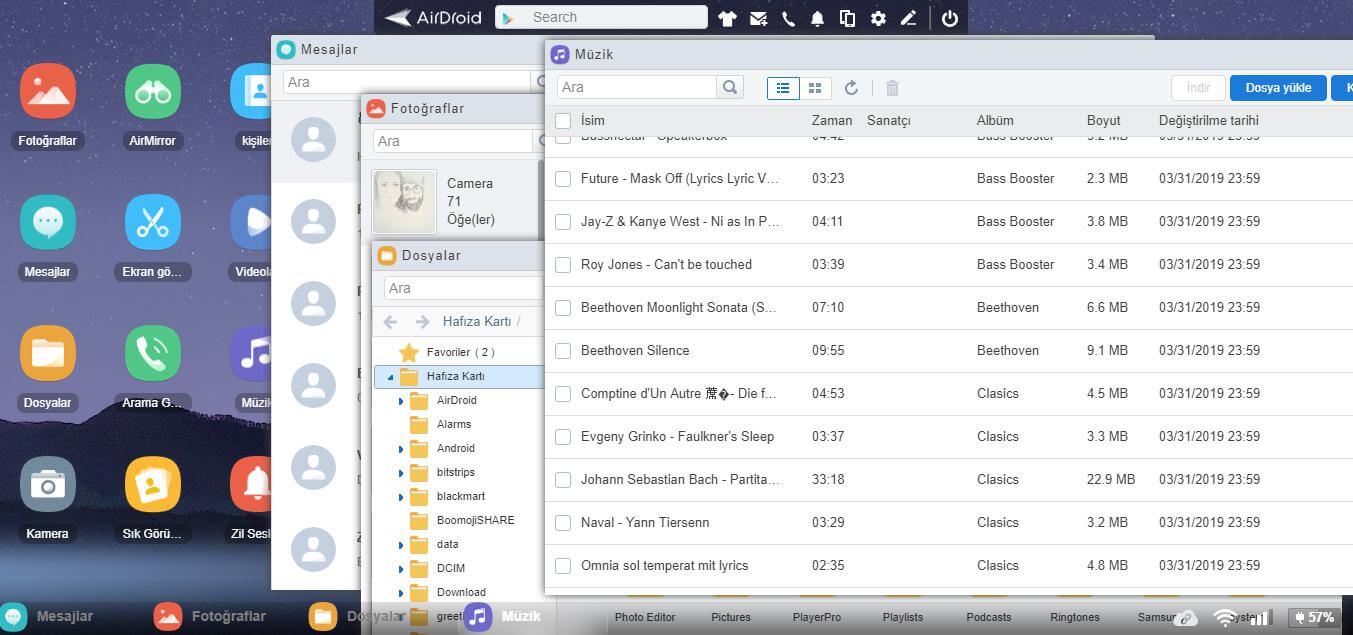
Task: Sort music by the Zaman column
Action: pos(832,120)
